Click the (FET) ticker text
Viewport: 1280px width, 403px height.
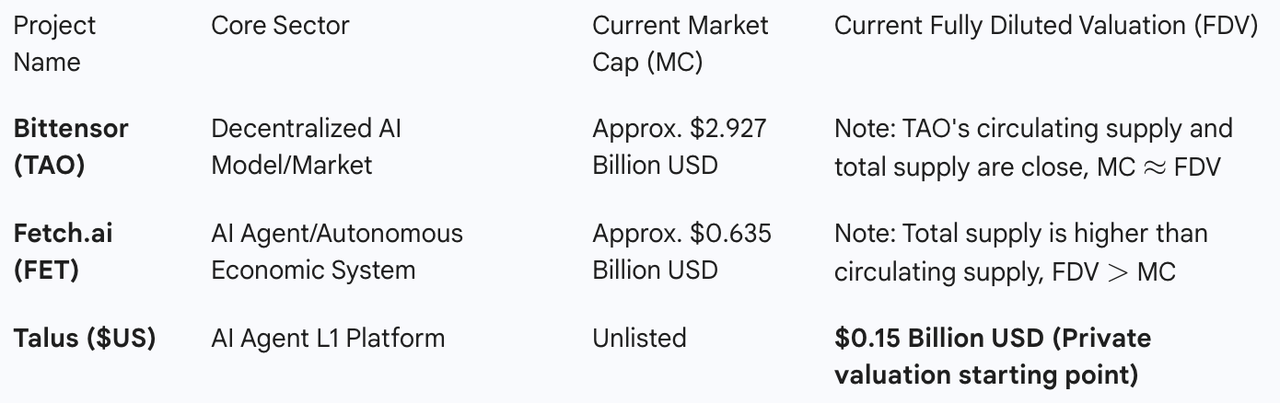[46, 270]
